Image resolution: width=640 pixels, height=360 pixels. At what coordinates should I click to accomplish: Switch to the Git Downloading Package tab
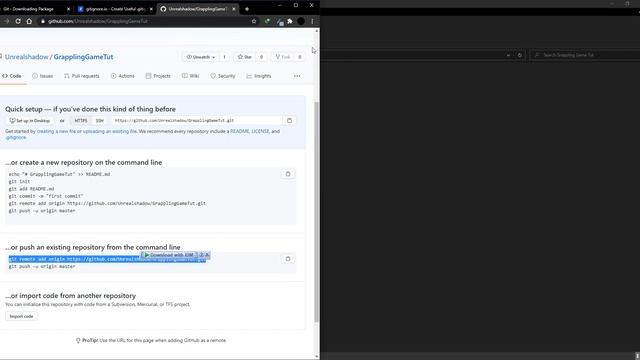(33, 9)
